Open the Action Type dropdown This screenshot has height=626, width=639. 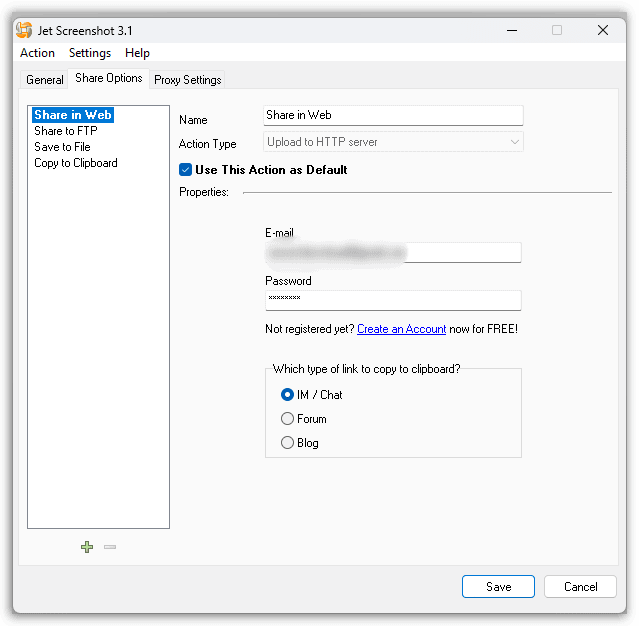393,142
